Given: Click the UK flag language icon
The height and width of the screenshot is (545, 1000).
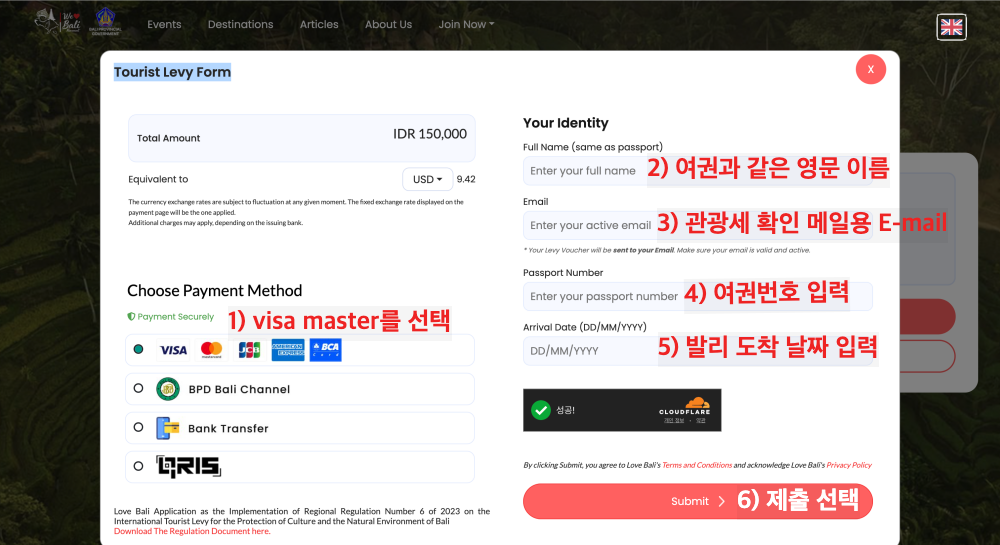Looking at the screenshot, I should pyautogui.click(x=951, y=27).
